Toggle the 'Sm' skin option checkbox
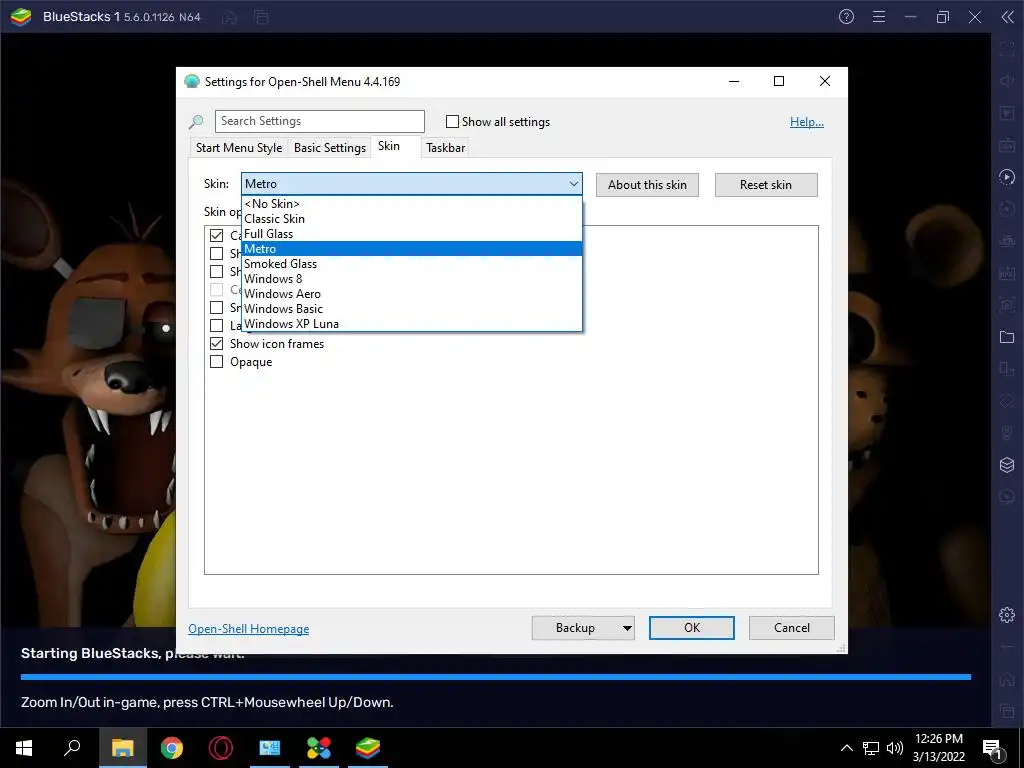1024x768 pixels. point(216,307)
